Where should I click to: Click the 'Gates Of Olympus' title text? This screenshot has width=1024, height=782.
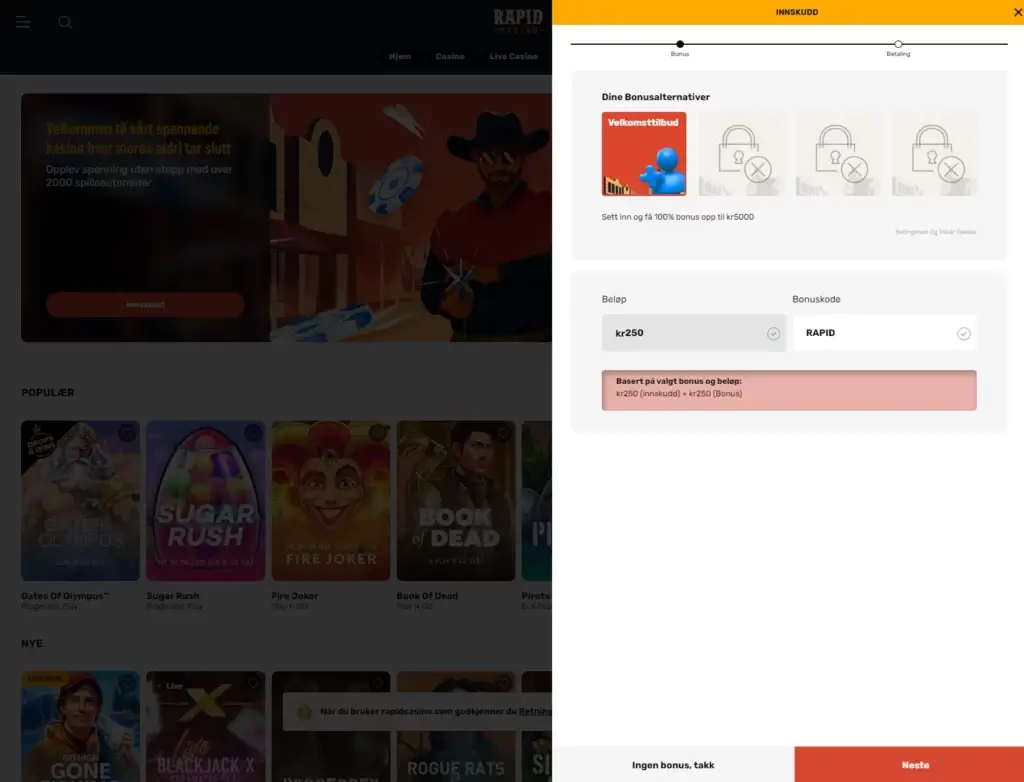65,596
